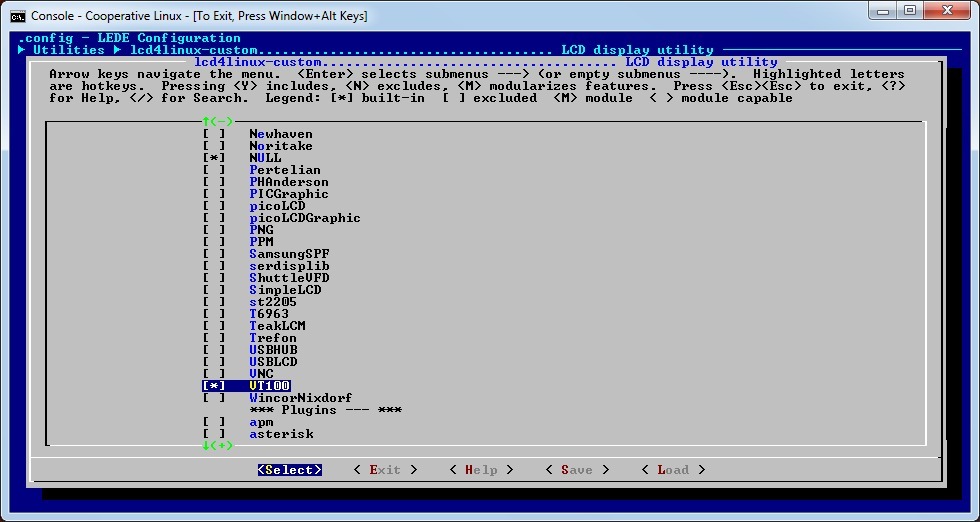Enable the serdisplib driver checkbox
Screen dimensions: 980x522
tap(214, 266)
